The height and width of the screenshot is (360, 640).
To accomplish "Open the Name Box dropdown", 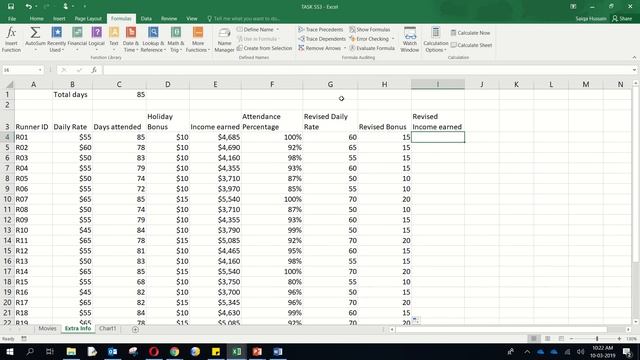I will tap(40, 70).
